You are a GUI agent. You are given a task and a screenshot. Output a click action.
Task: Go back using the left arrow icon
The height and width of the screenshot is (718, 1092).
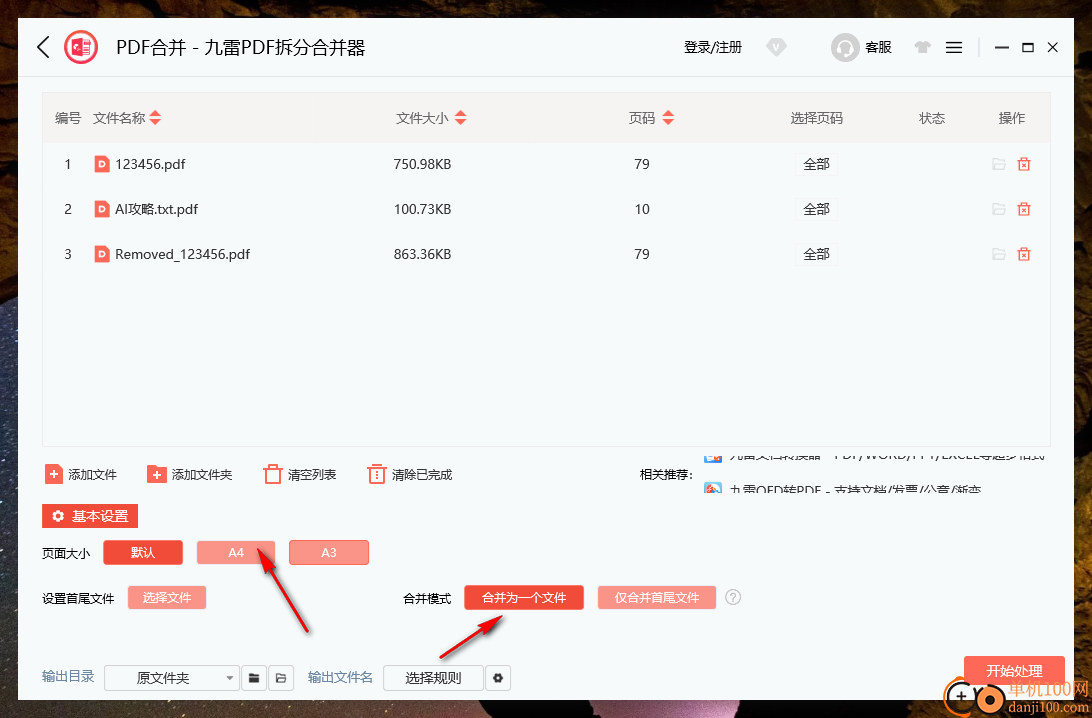43,47
